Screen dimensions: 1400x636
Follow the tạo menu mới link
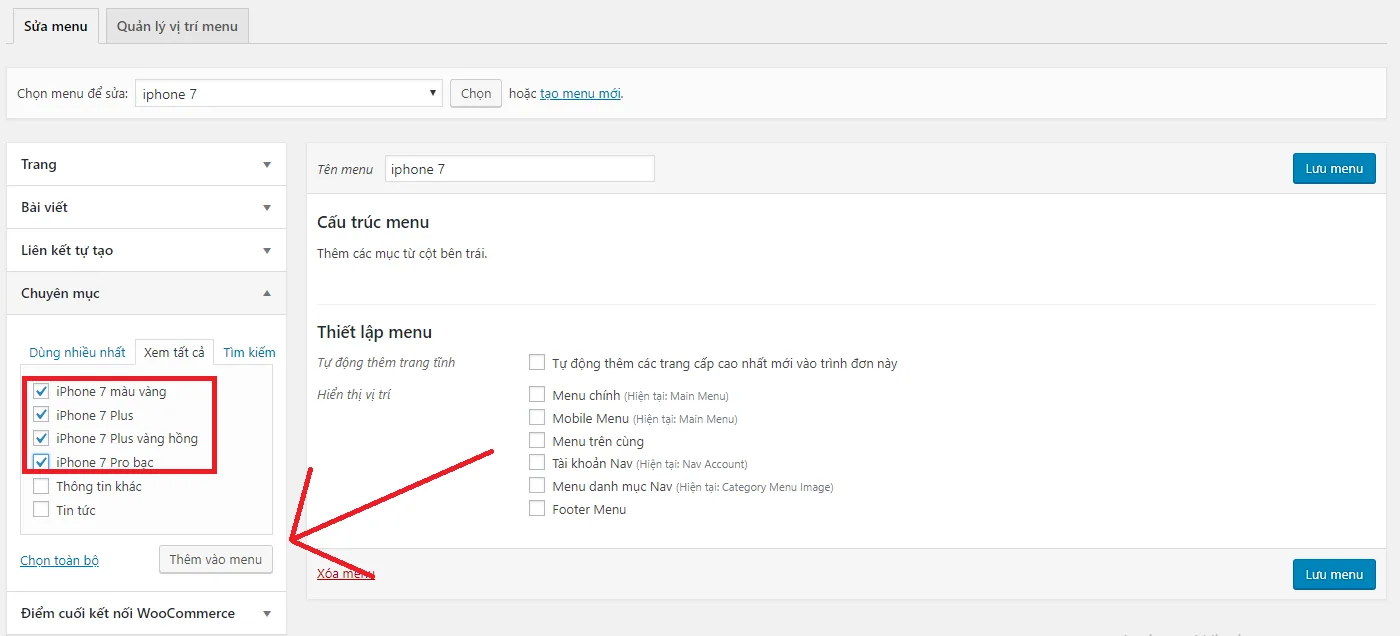(x=581, y=94)
